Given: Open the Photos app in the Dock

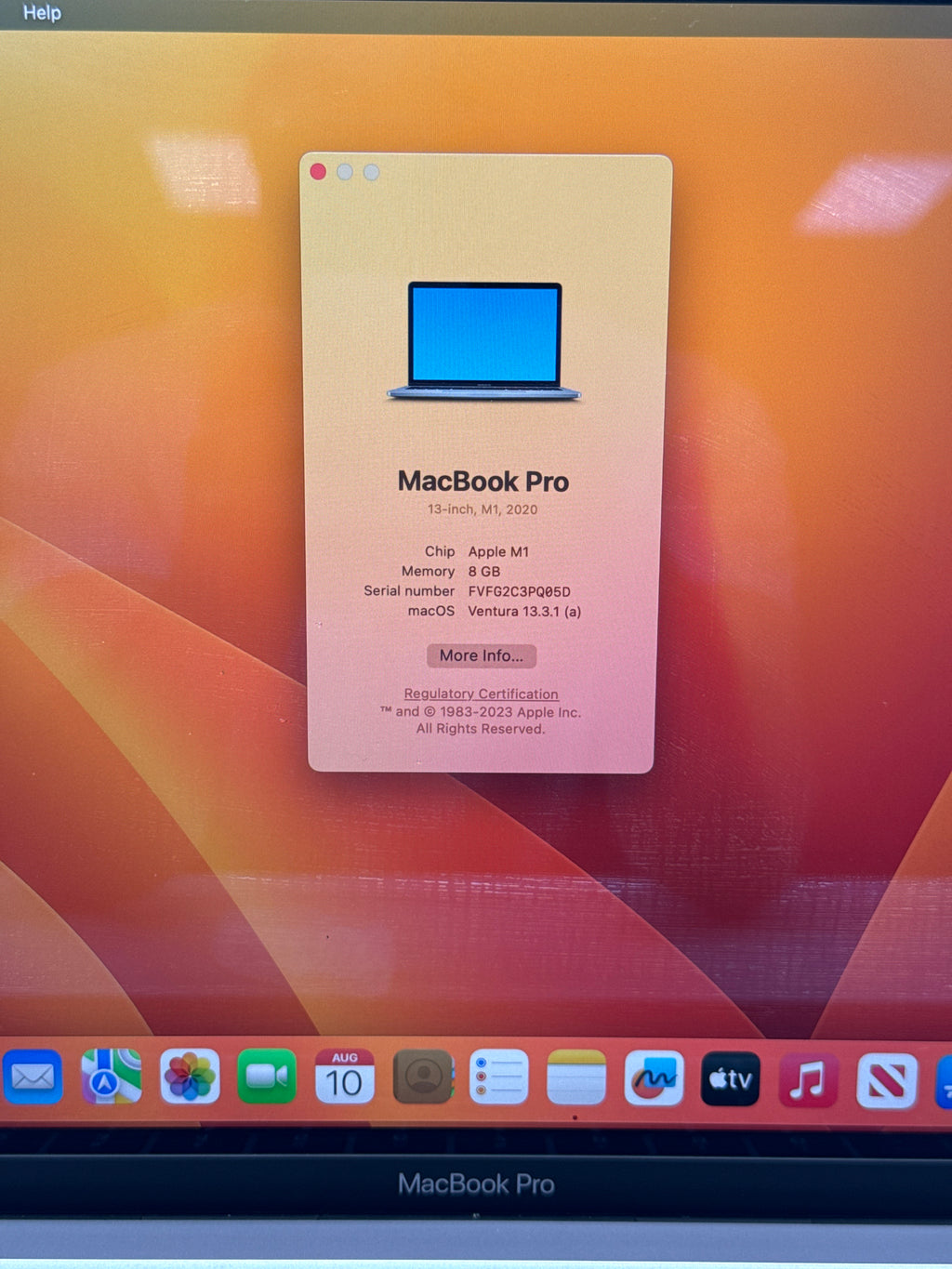Looking at the screenshot, I should pyautogui.click(x=190, y=1076).
